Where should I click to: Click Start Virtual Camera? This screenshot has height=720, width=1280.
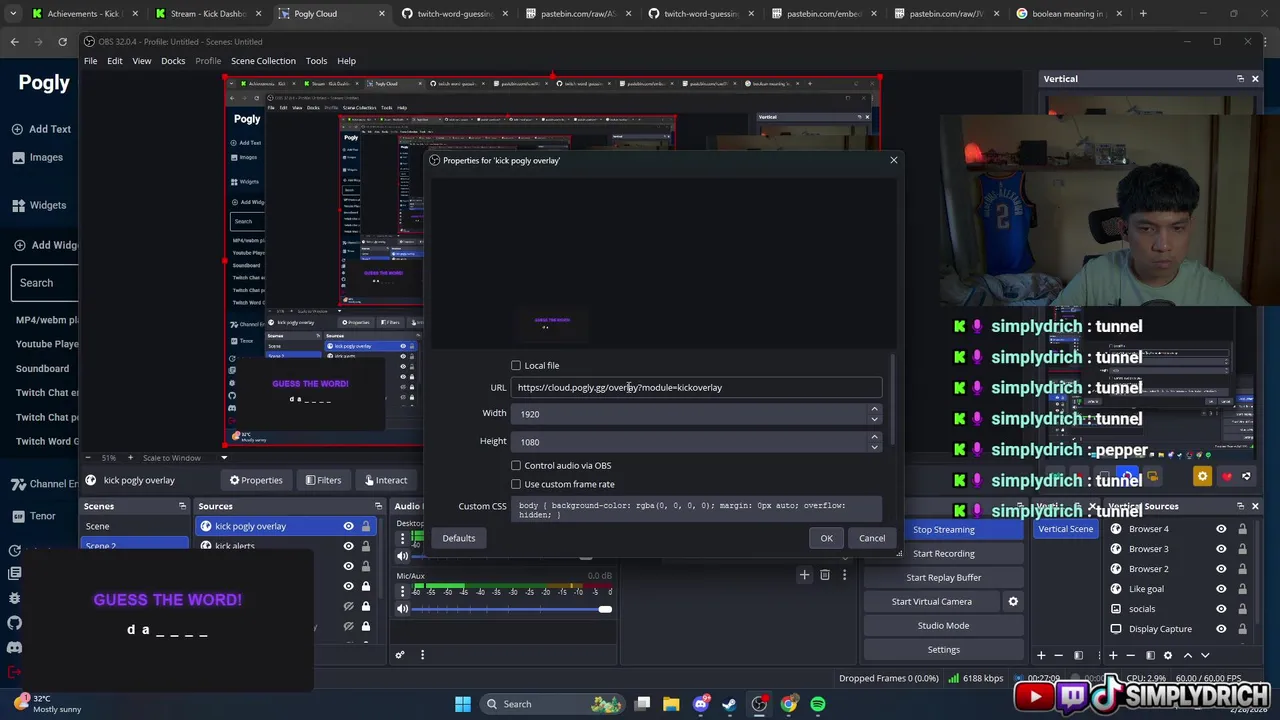931,602
